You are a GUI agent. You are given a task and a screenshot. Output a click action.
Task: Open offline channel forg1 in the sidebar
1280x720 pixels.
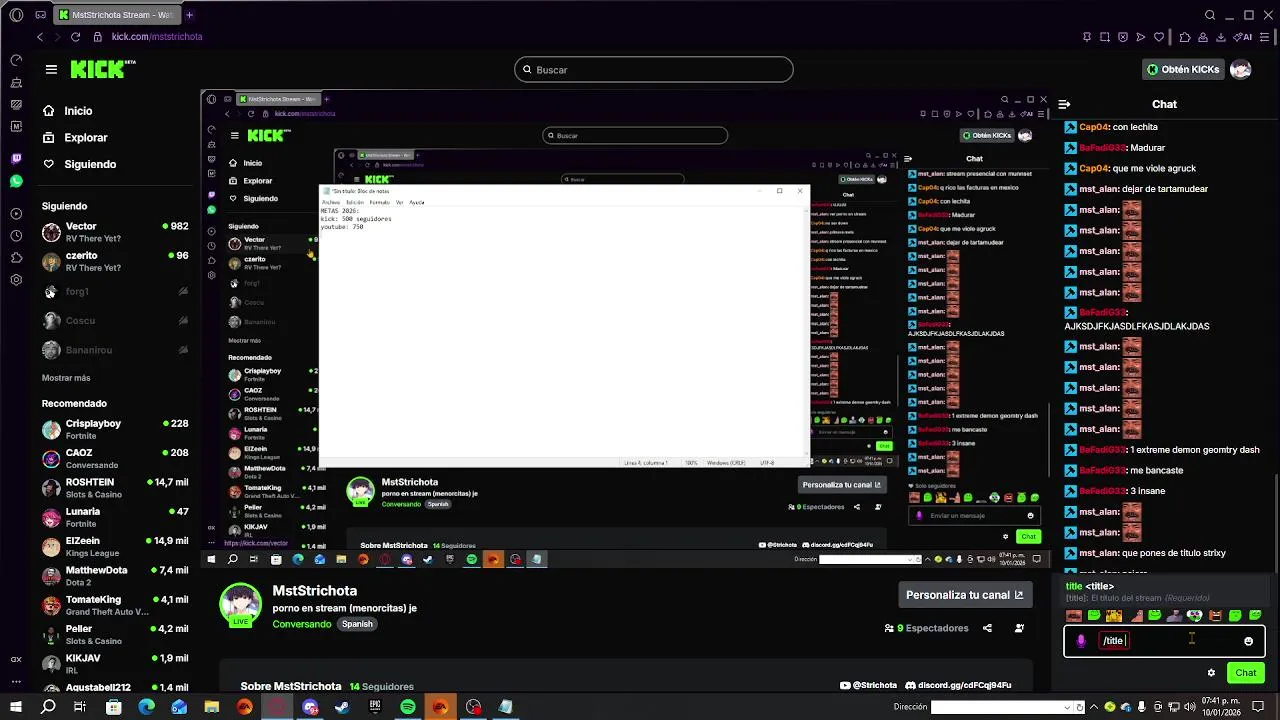coord(115,292)
